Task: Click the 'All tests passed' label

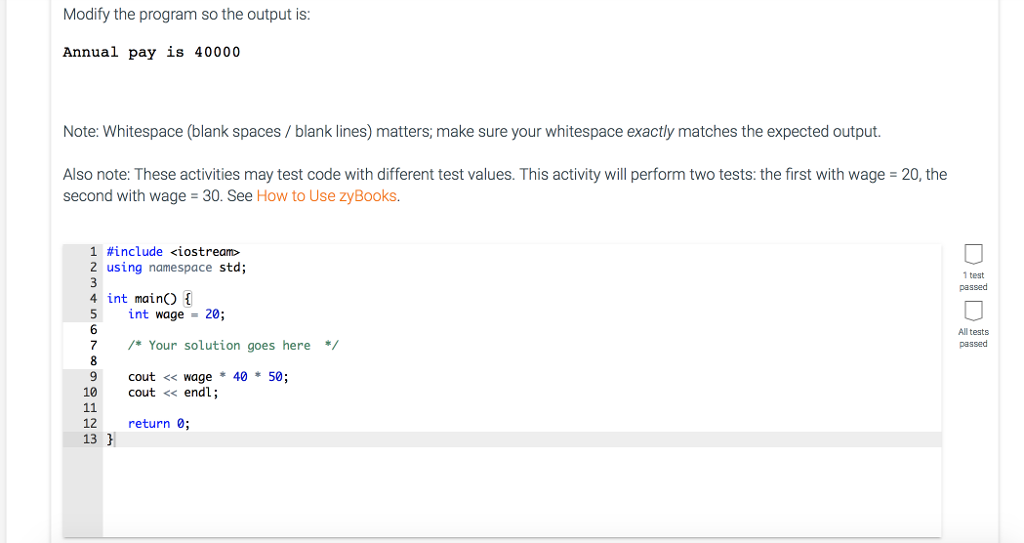Action: [973, 338]
